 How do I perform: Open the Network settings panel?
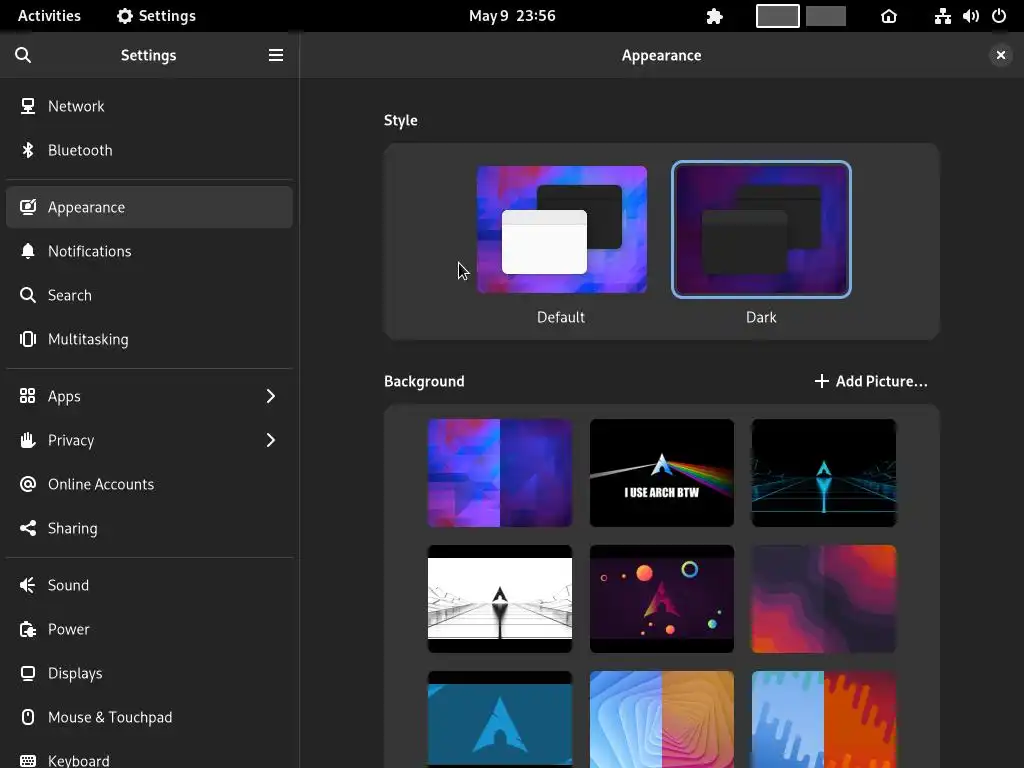(149, 106)
